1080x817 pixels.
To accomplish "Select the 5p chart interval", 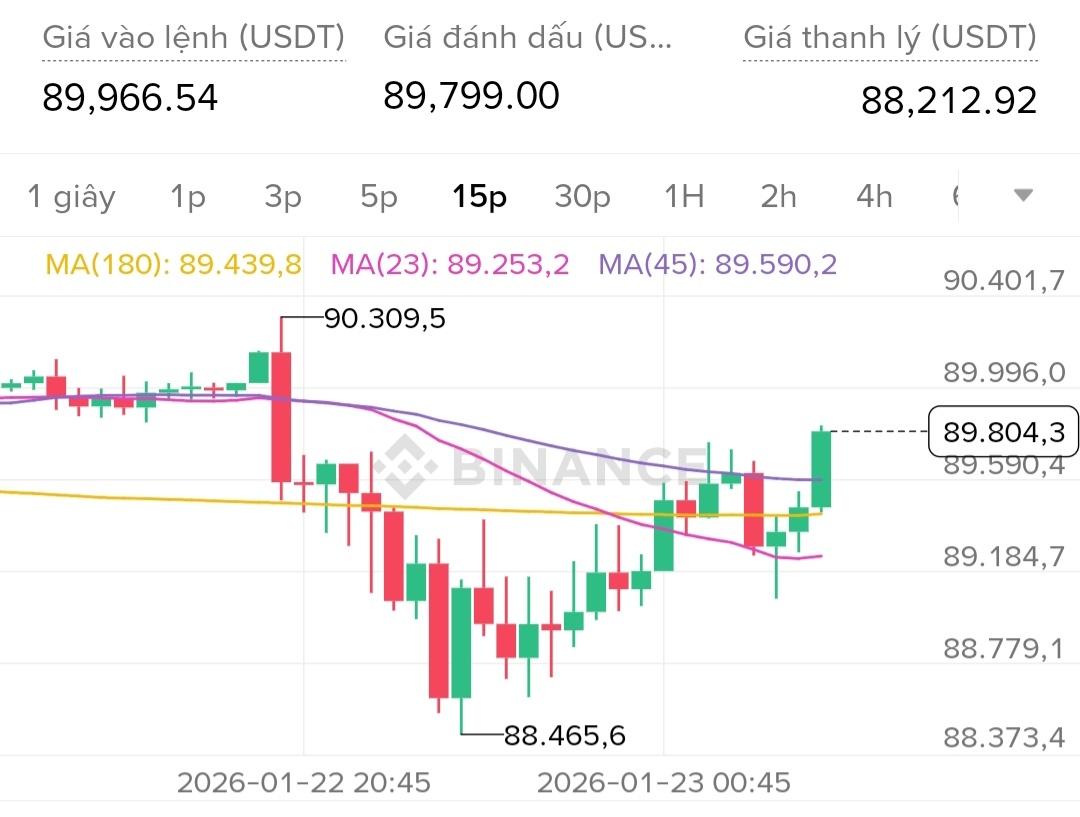I will (379, 197).
